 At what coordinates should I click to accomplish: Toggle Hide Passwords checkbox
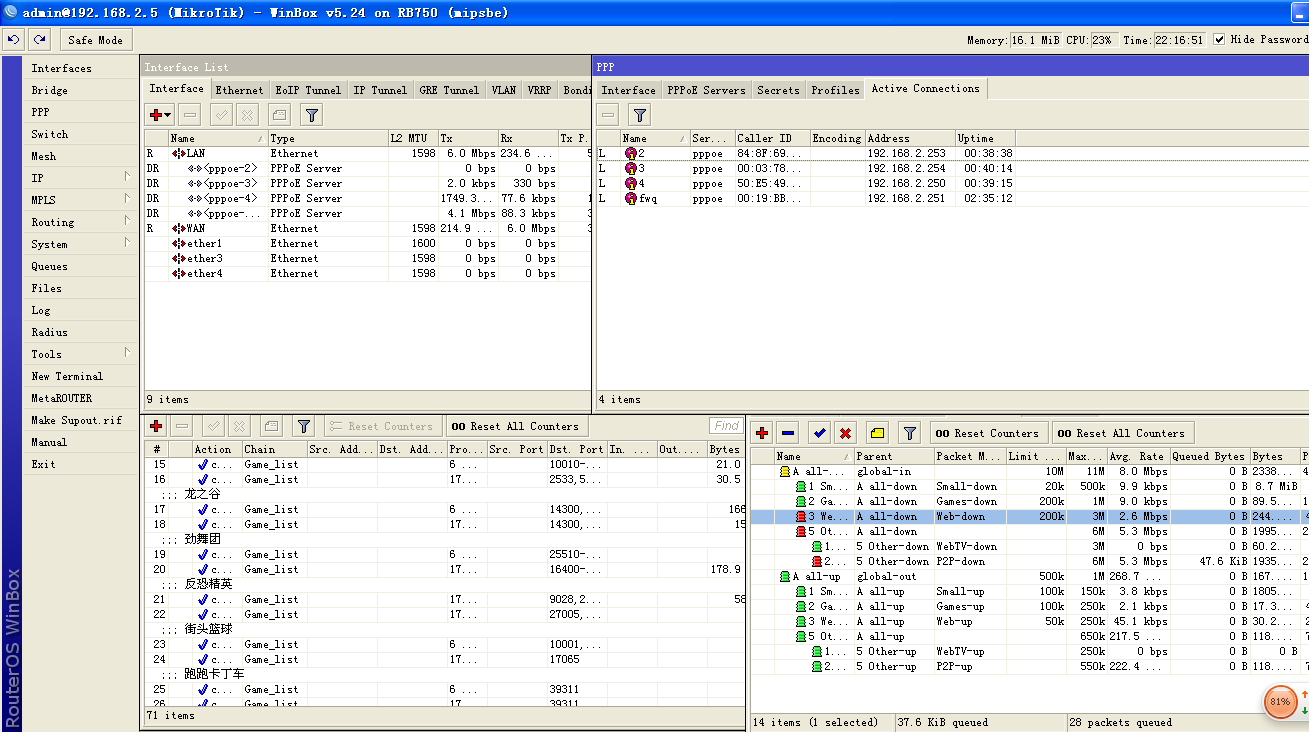pyautogui.click(x=1219, y=39)
